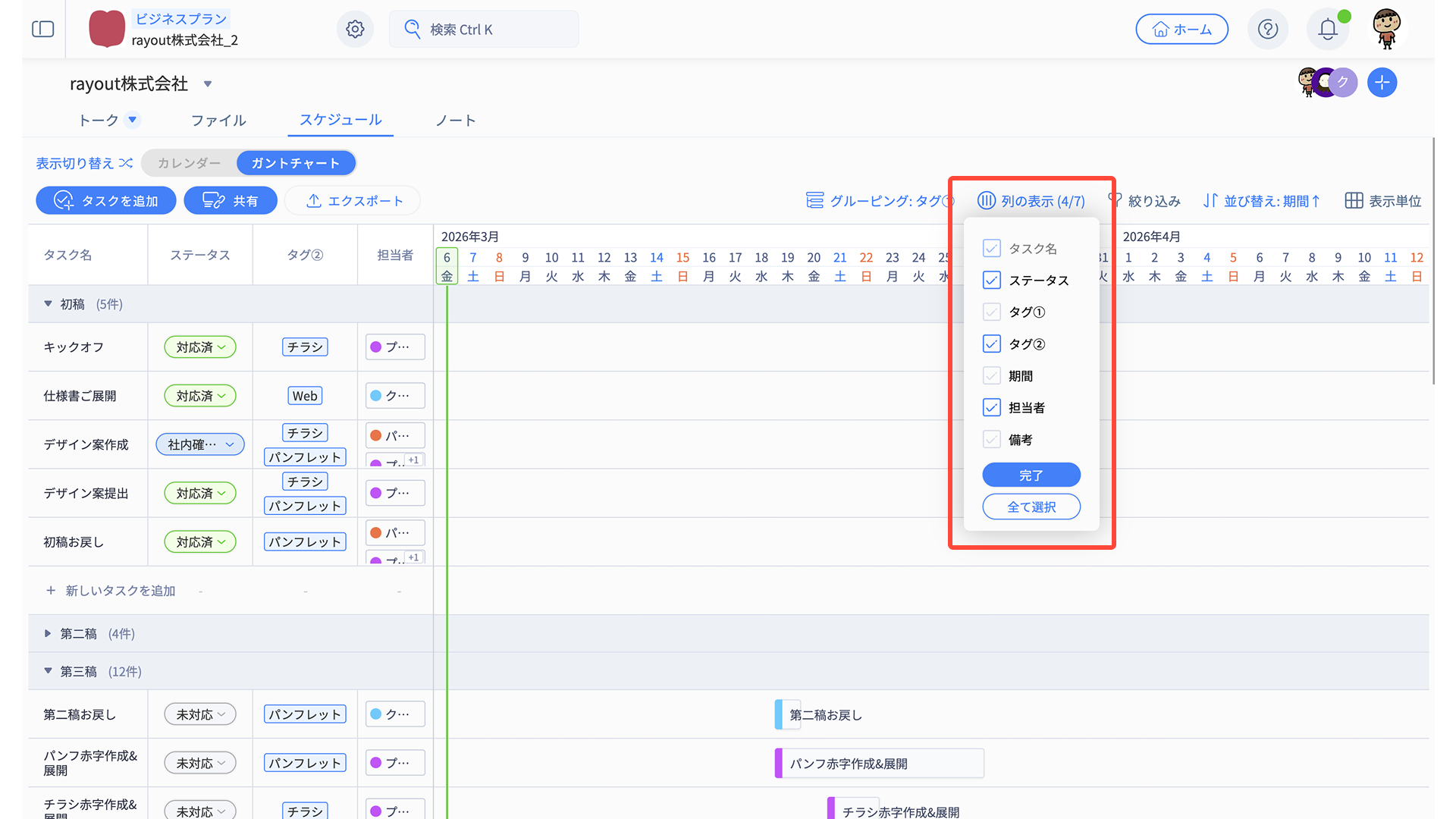This screenshot has width=1456, height=819.
Task: Open the notifications bell
Action: (1327, 30)
